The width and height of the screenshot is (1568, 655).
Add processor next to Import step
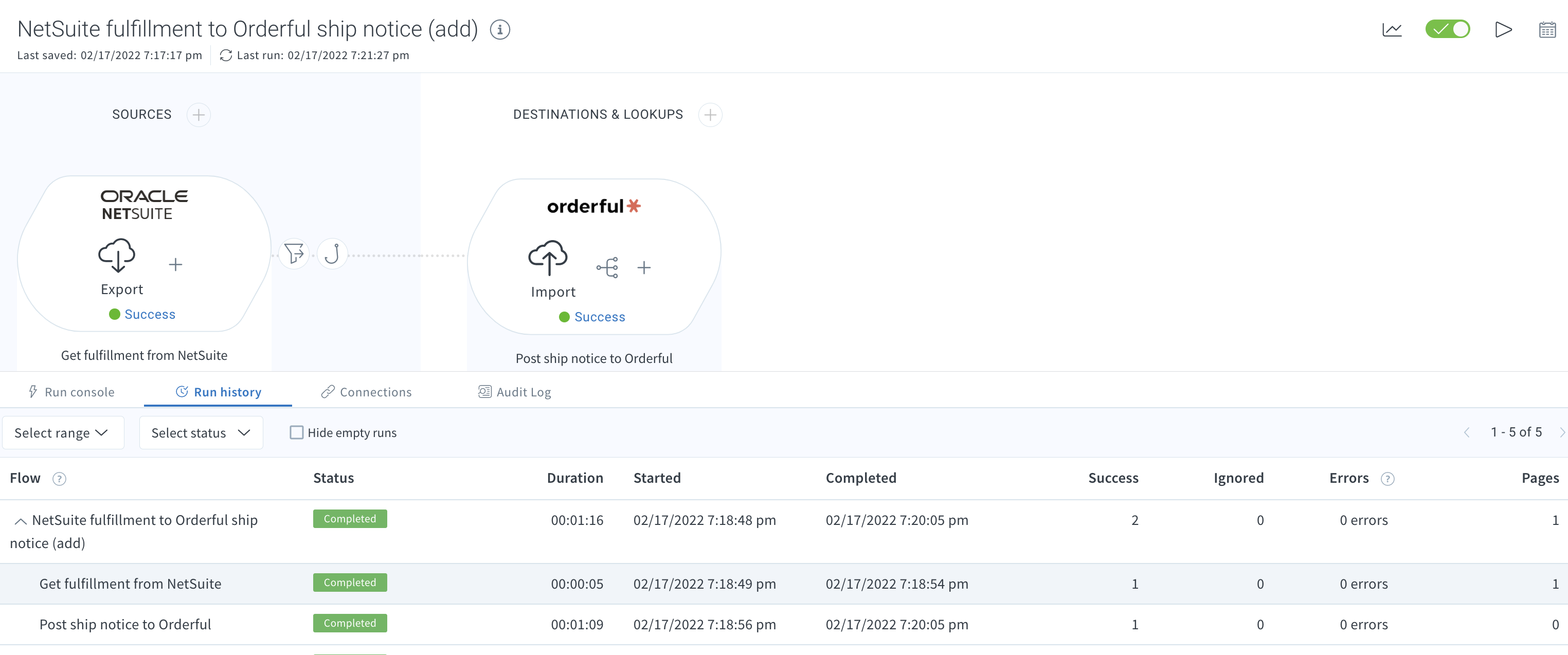click(x=644, y=267)
